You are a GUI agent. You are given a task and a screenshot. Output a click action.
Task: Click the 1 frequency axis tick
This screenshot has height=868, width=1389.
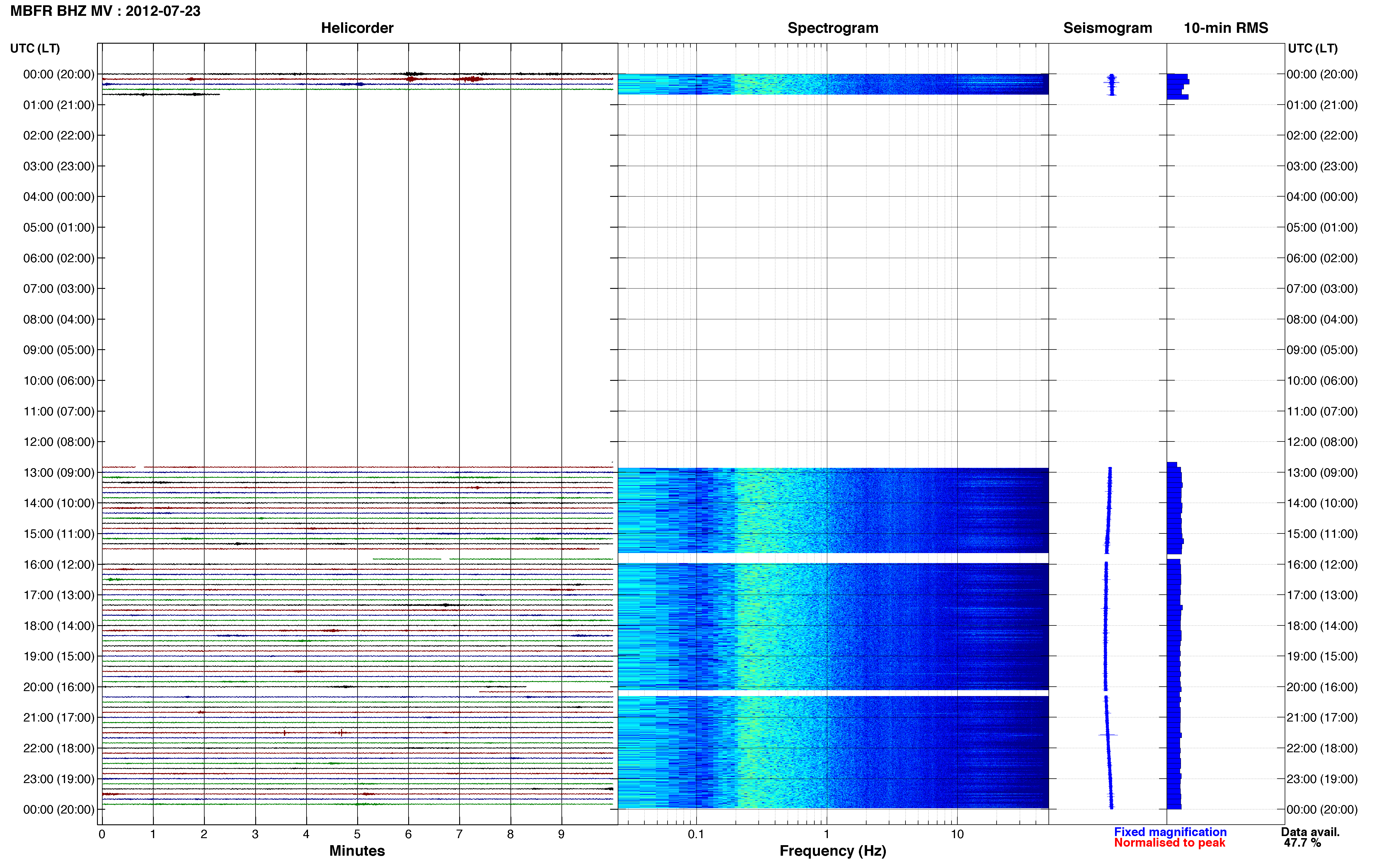(x=827, y=834)
